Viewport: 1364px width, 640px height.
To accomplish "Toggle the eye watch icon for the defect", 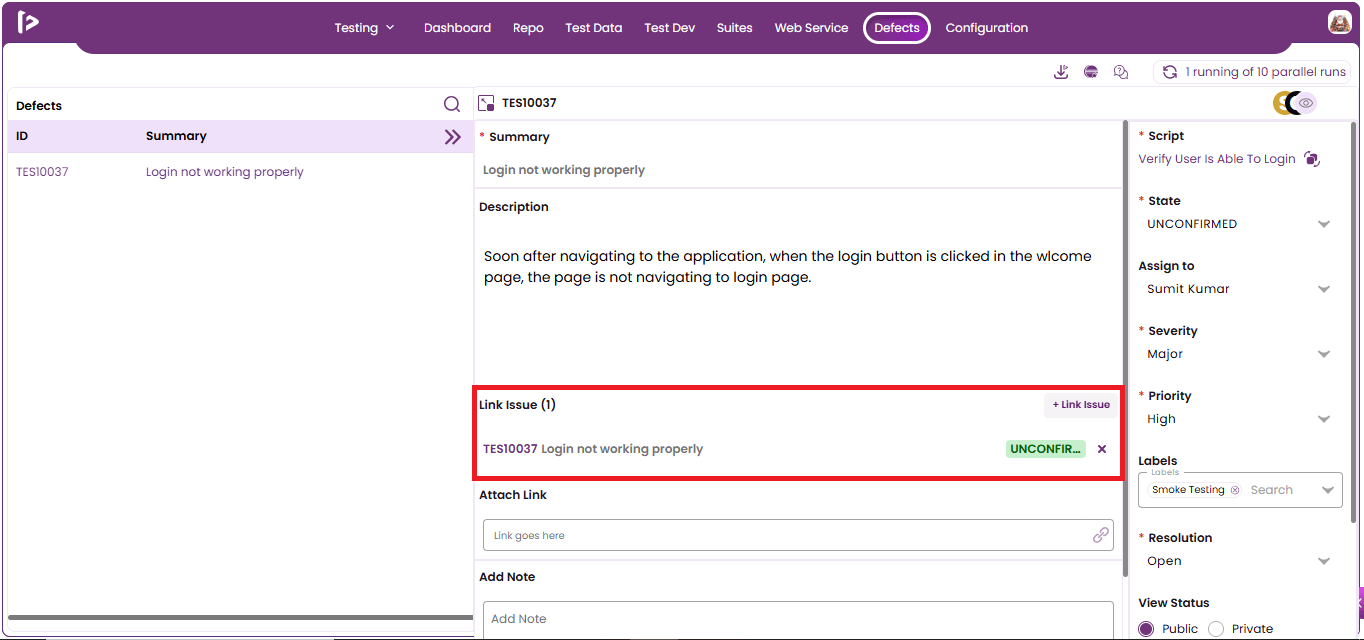I will pyautogui.click(x=1306, y=103).
